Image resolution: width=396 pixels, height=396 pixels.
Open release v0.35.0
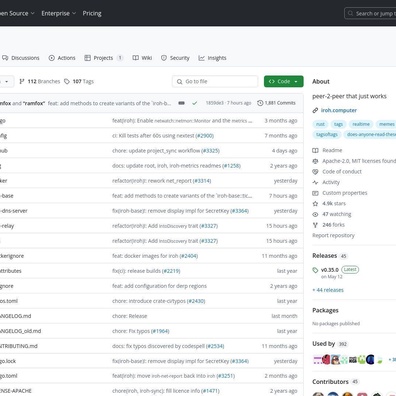[330, 270]
